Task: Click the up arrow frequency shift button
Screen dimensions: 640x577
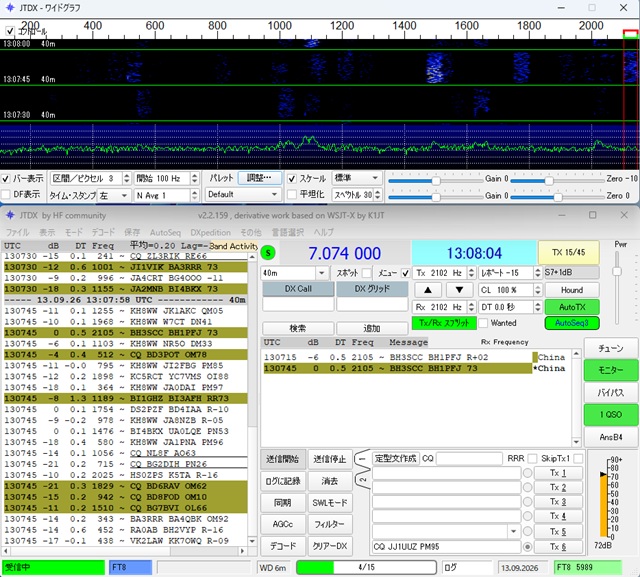Action: (x=428, y=290)
